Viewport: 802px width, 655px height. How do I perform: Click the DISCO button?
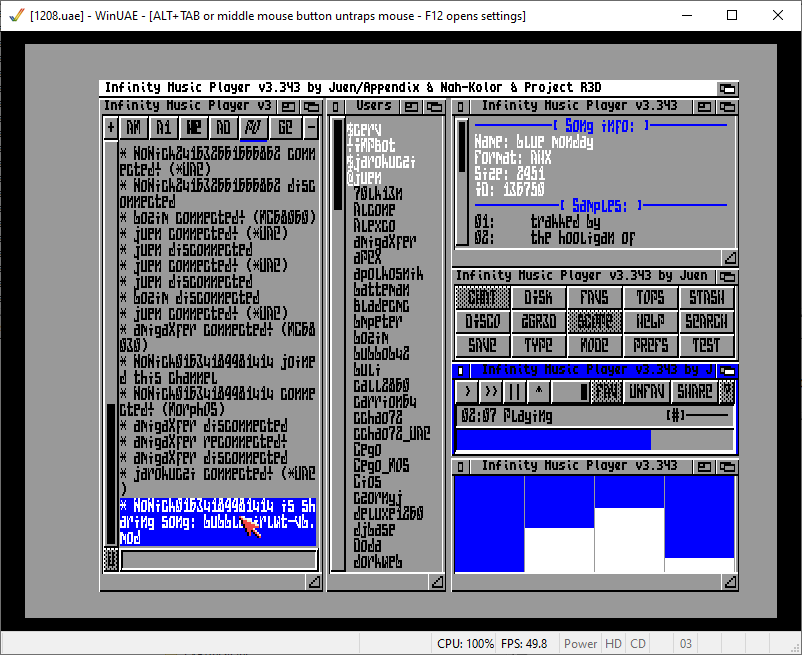click(x=482, y=322)
